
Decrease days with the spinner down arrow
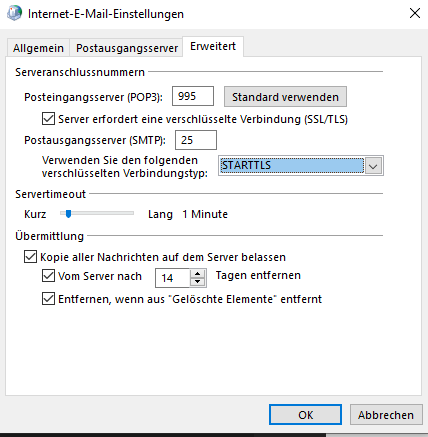pyautogui.click(x=198, y=282)
